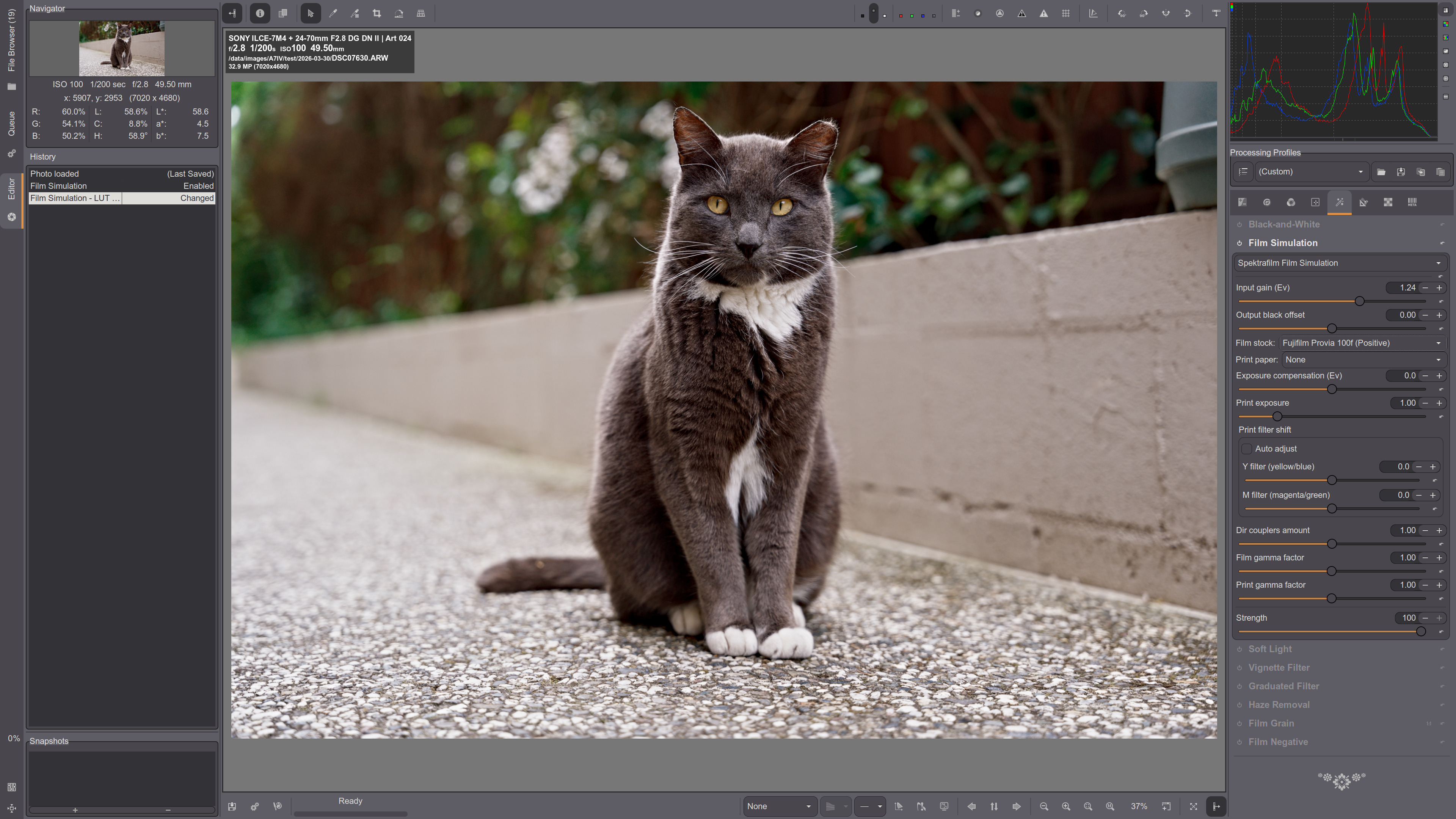The image size is (1456, 819).
Task: Switch to the Transform tab
Action: [x=1363, y=202]
